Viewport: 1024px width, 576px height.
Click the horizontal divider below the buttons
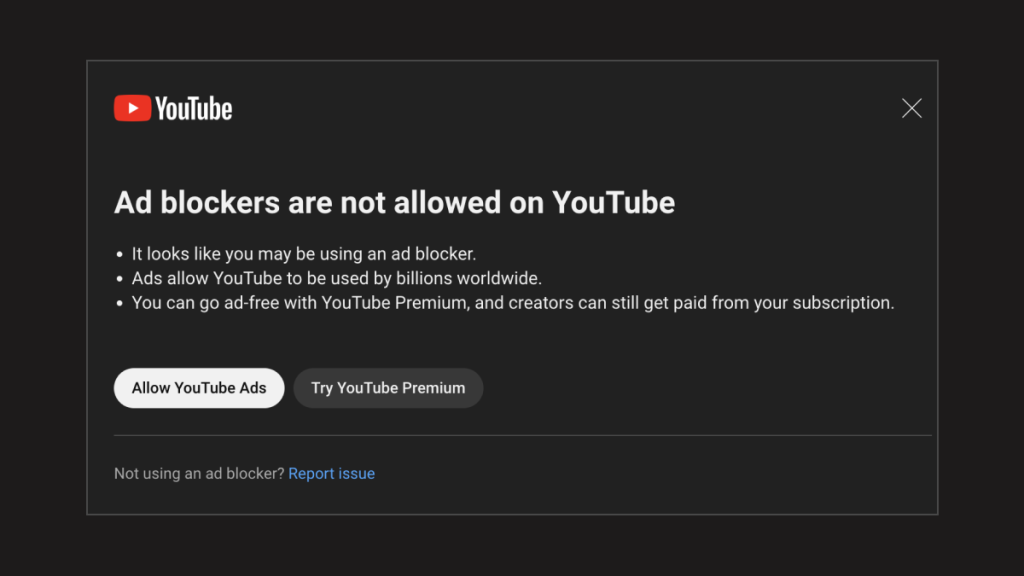(x=522, y=435)
